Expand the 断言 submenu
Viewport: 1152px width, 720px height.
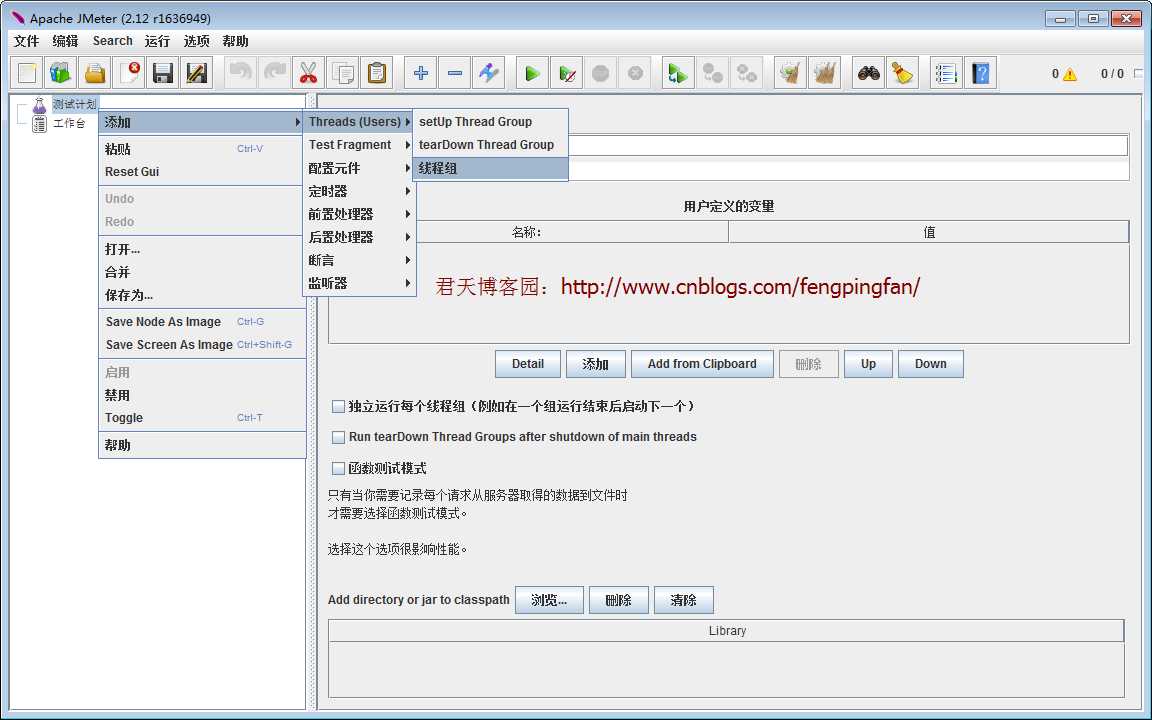(359, 260)
